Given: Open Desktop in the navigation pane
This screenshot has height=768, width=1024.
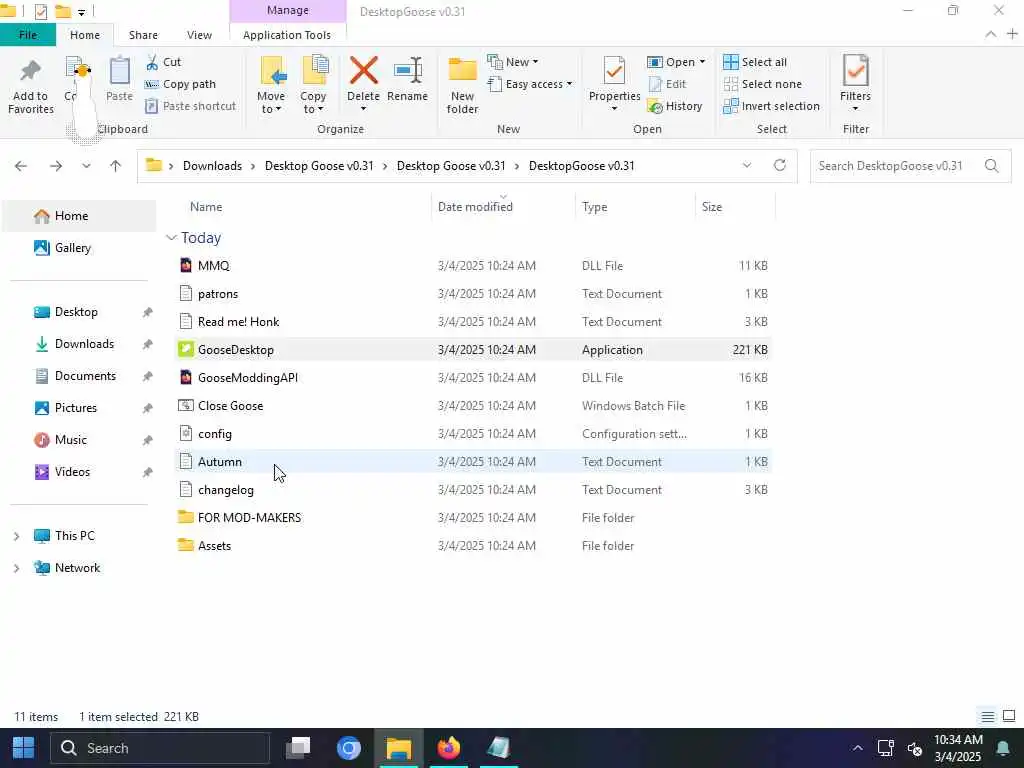Looking at the screenshot, I should coord(78,312).
